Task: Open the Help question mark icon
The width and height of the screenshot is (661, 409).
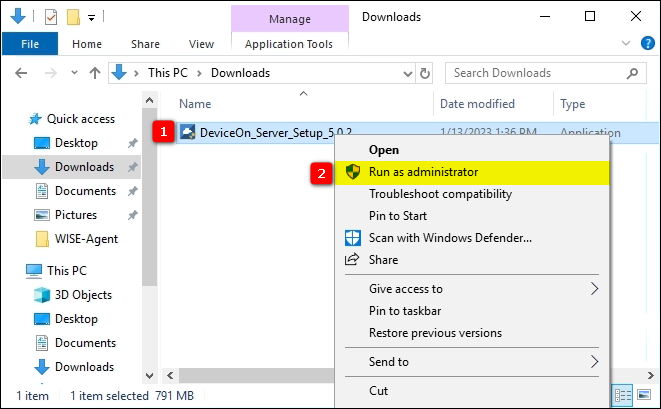Action: (645, 44)
